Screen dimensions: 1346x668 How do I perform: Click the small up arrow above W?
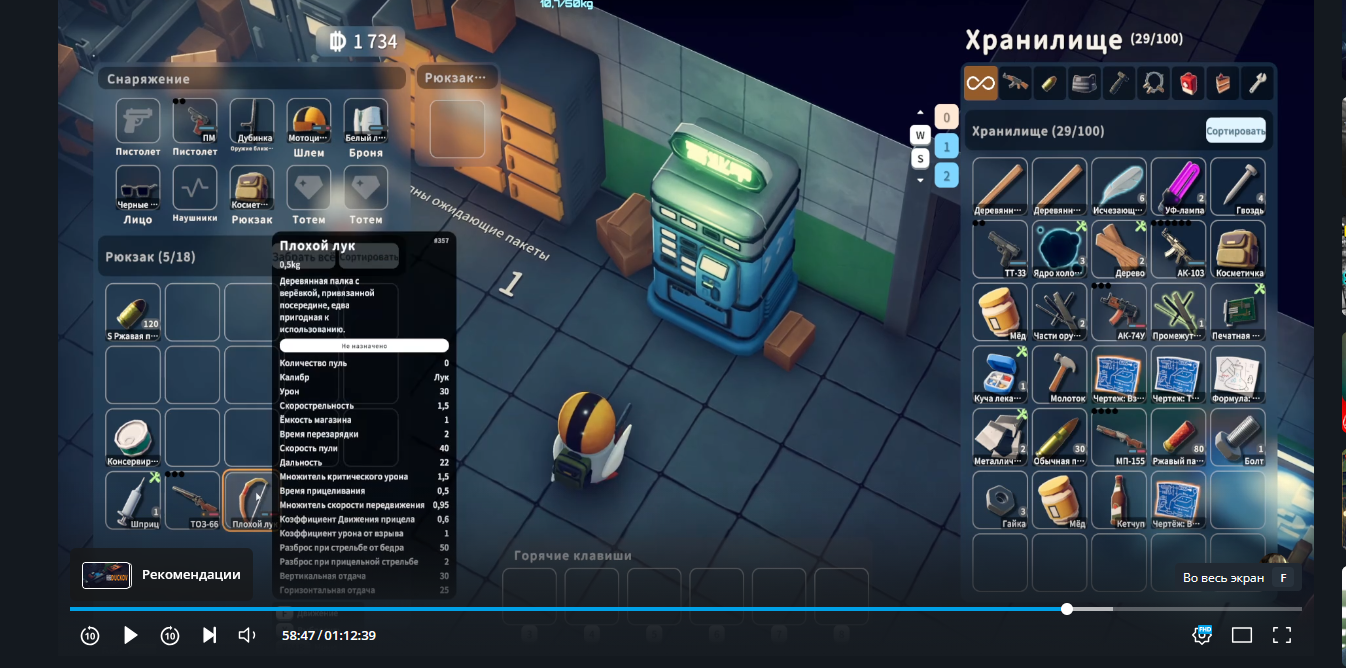[x=920, y=113]
